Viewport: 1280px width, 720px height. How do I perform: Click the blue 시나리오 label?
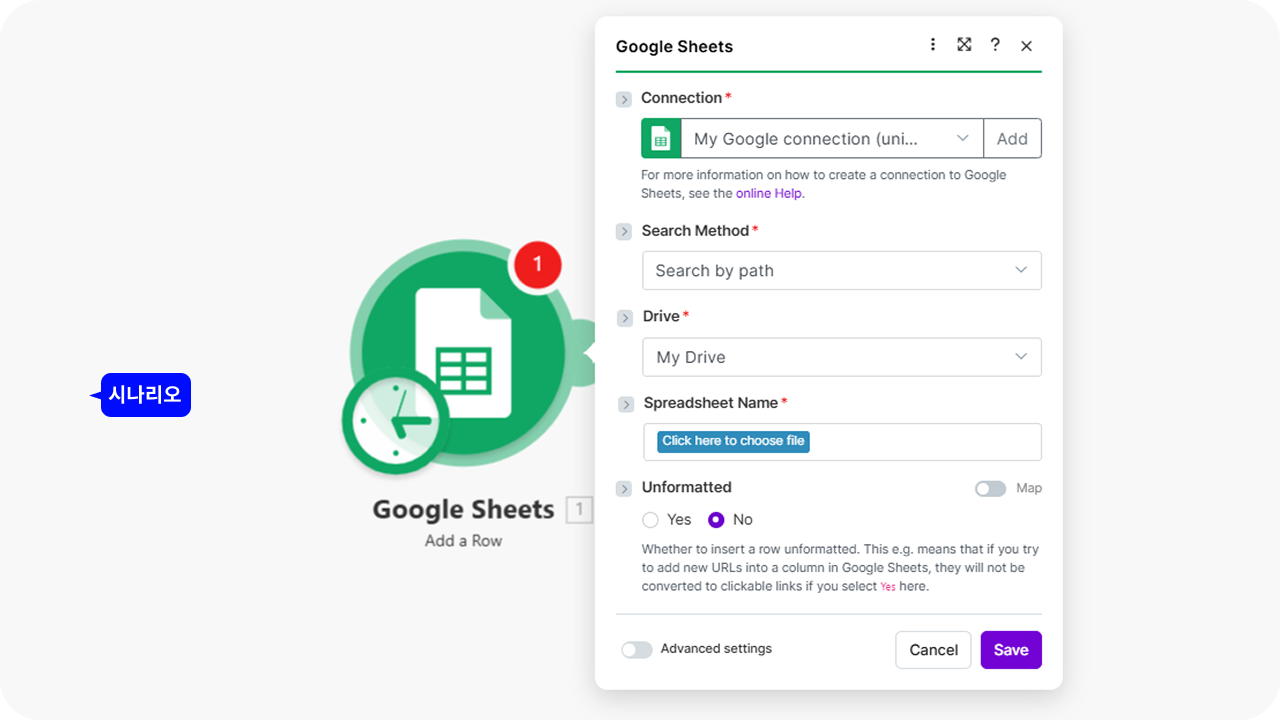click(x=145, y=395)
